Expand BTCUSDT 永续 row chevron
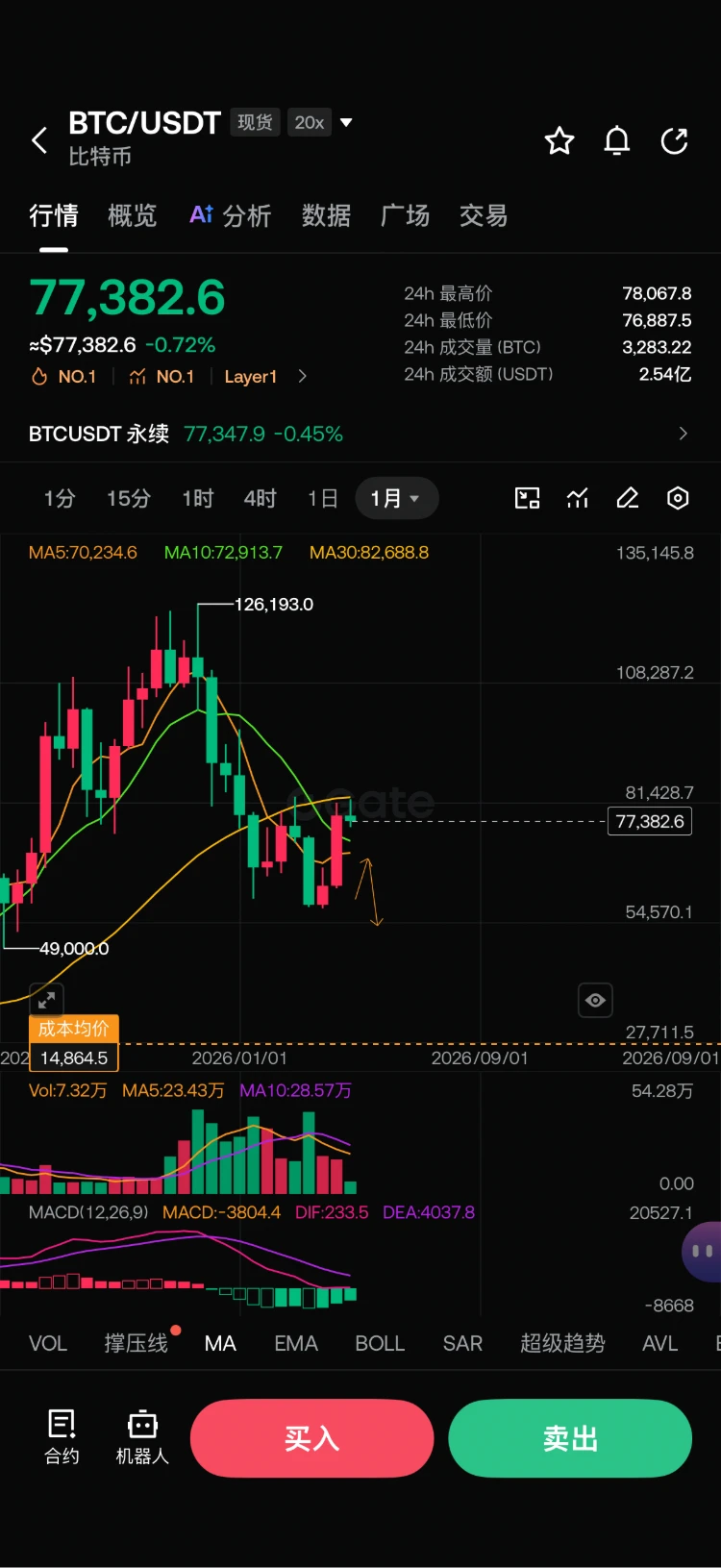Image resolution: width=721 pixels, height=1568 pixels. [x=684, y=434]
